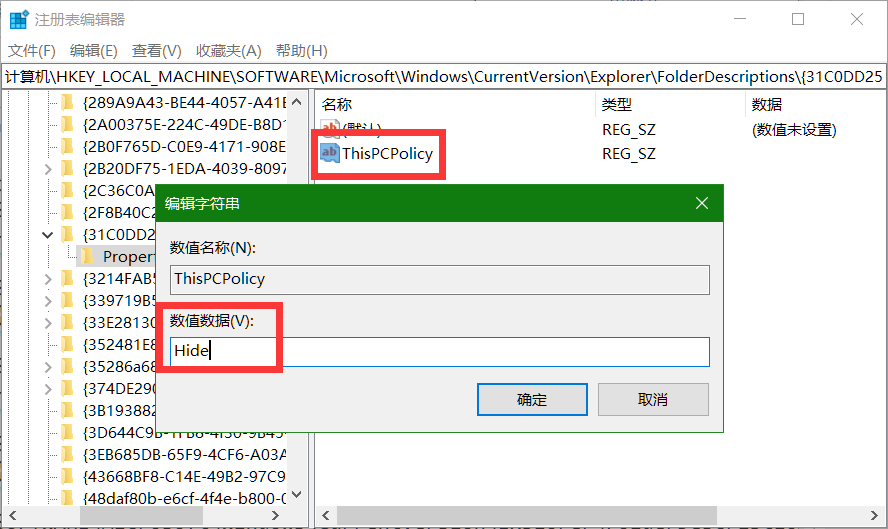
Task: Click the registry path address bar
Action: [x=444, y=76]
